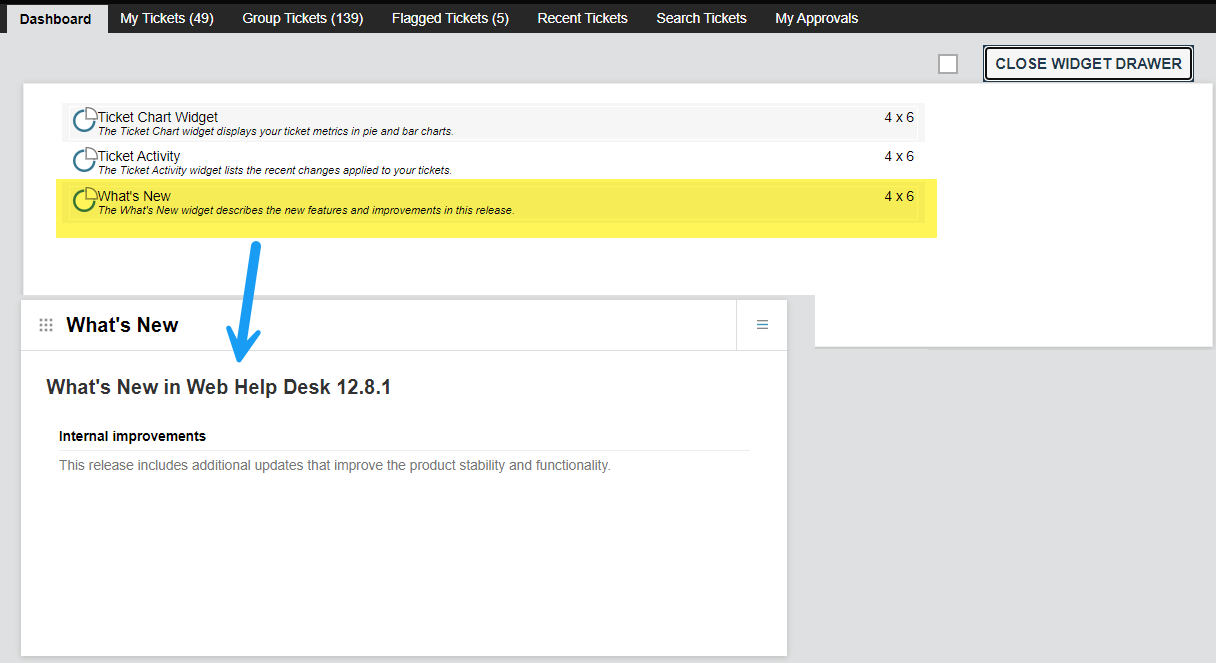Open the Flagged Tickets (5) tab
The image size is (1216, 663).
[x=450, y=18]
